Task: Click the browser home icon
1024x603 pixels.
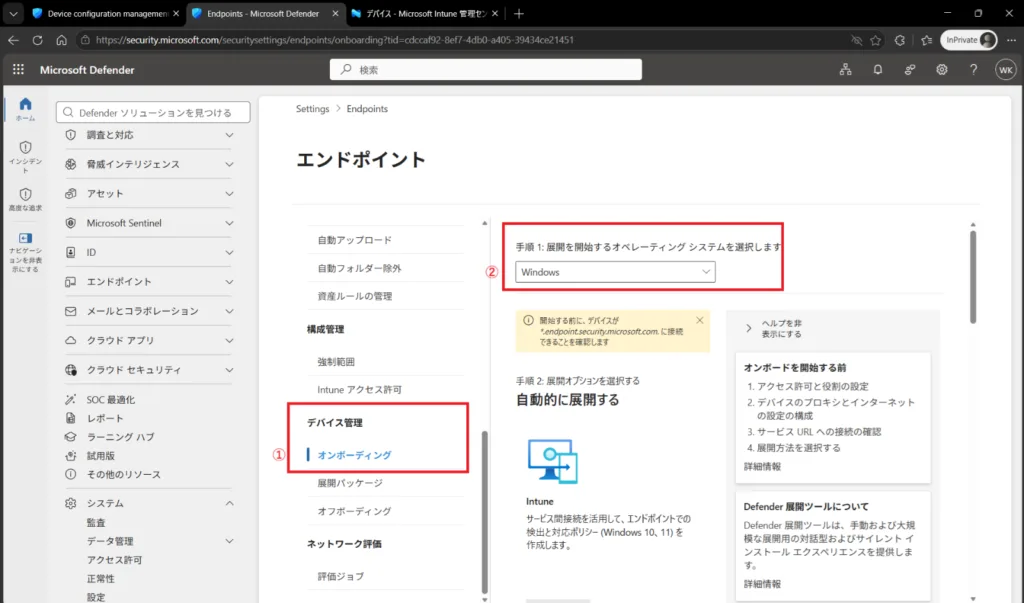Action: pos(61,40)
